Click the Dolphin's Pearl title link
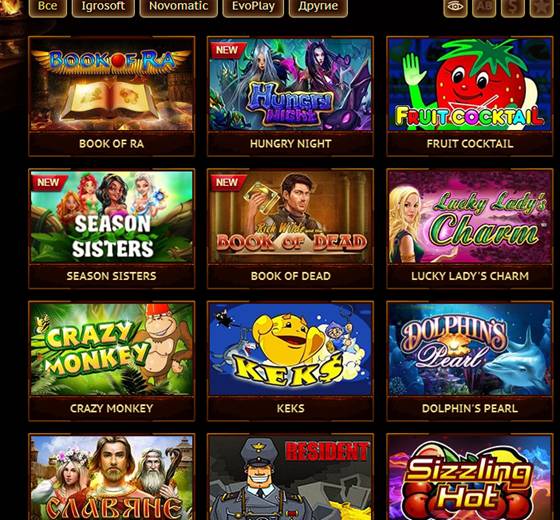560x520 pixels. pyautogui.click(x=470, y=408)
